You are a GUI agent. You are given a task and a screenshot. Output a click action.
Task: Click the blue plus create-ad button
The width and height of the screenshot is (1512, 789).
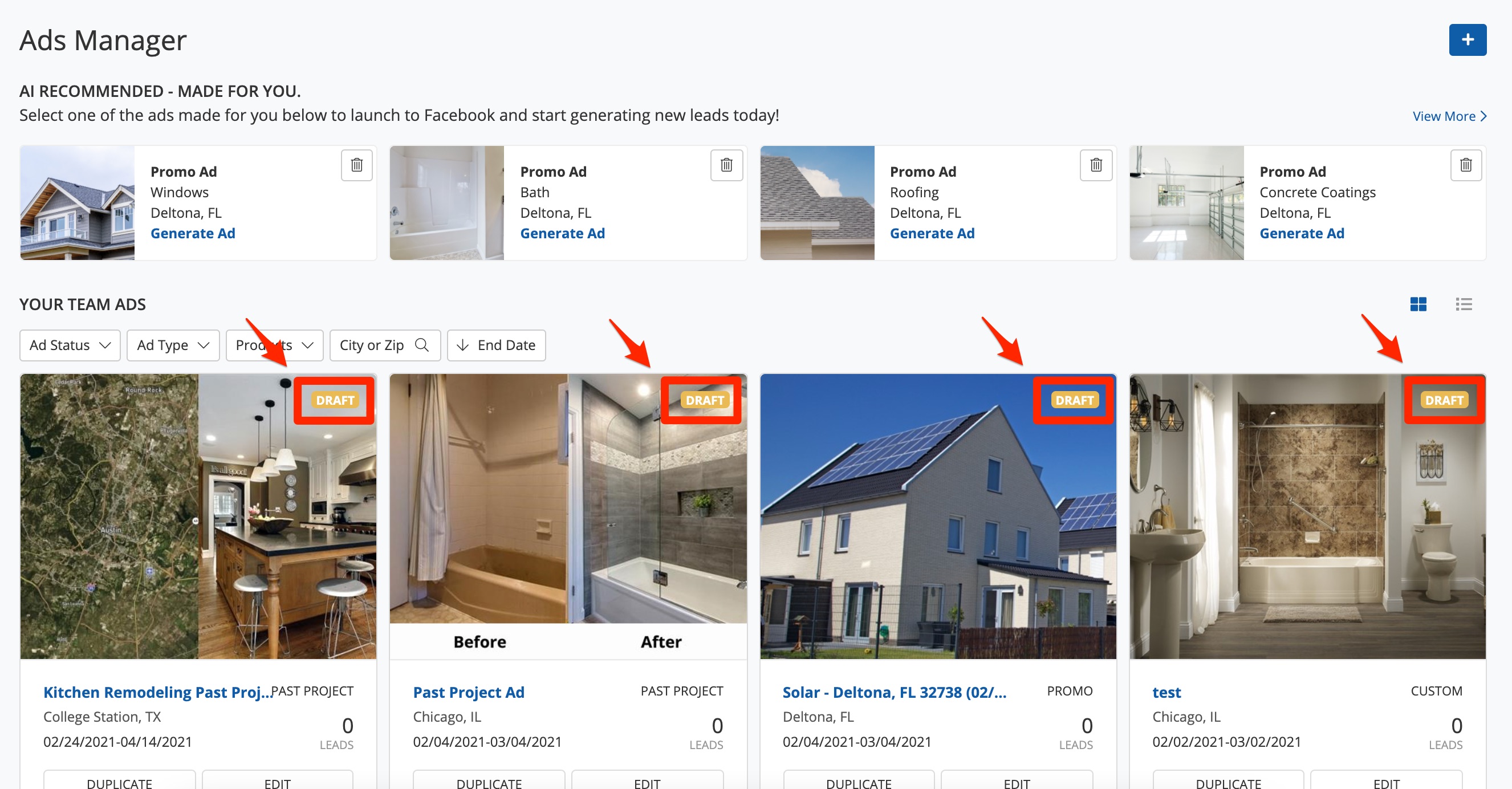[x=1467, y=40]
